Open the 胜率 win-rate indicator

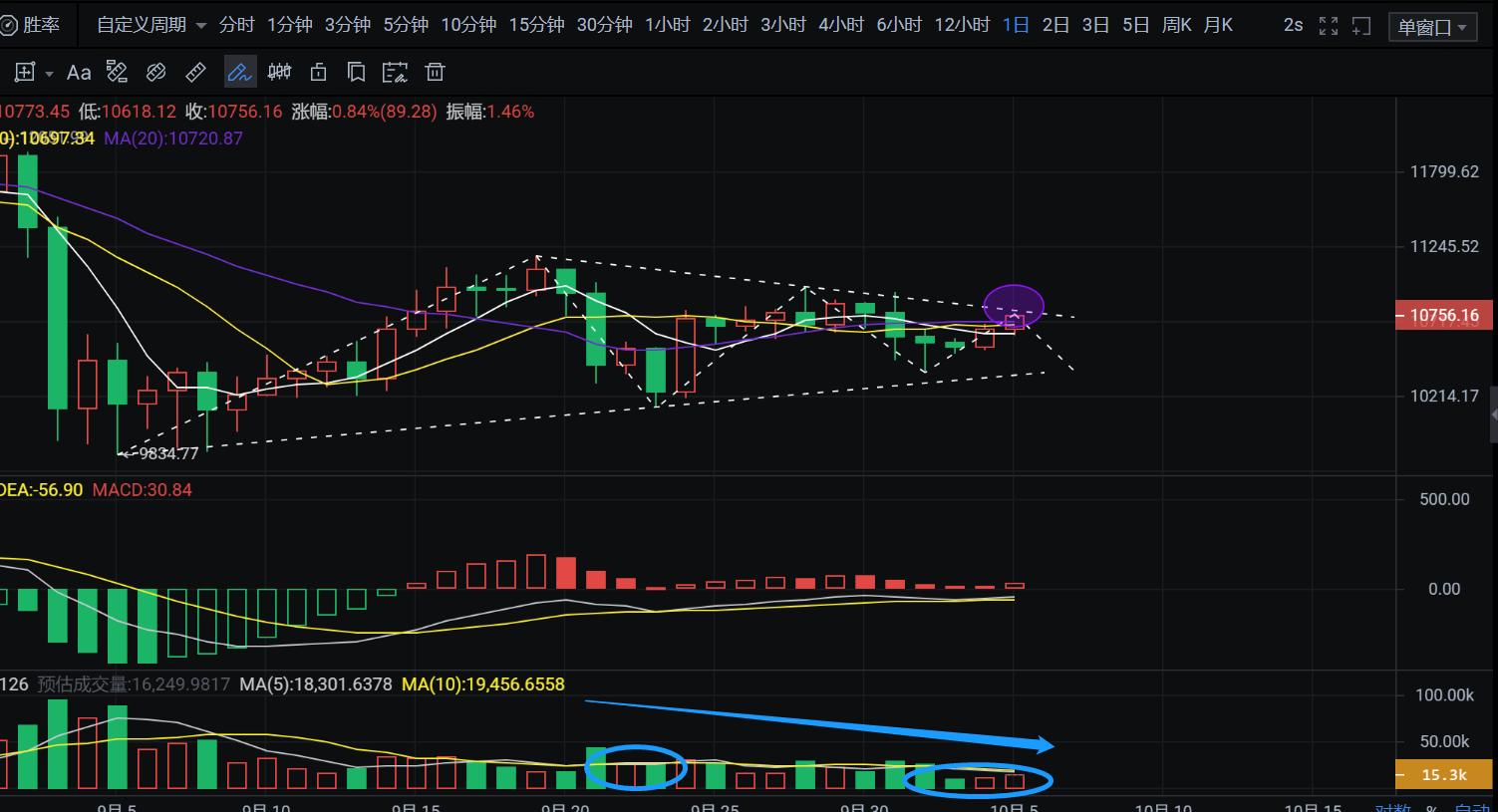click(x=30, y=25)
